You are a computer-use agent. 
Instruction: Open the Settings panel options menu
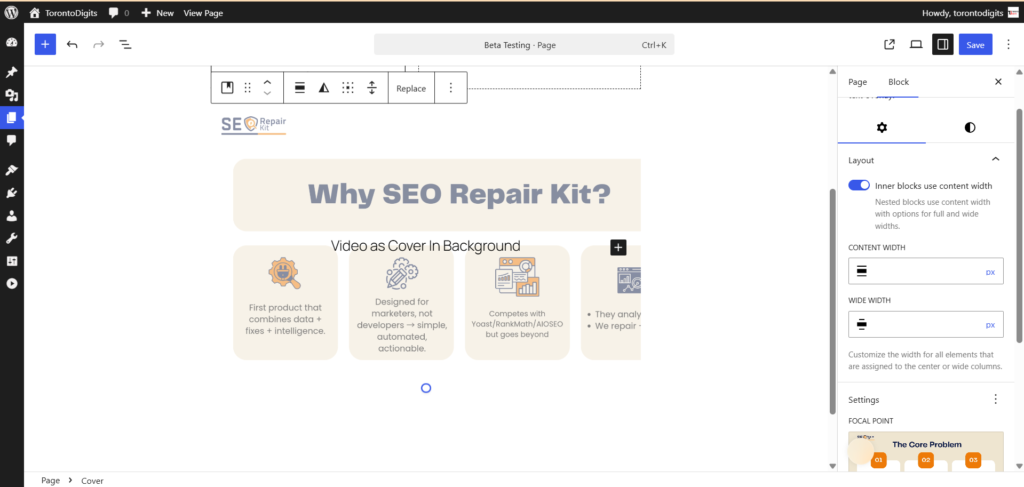coord(995,400)
